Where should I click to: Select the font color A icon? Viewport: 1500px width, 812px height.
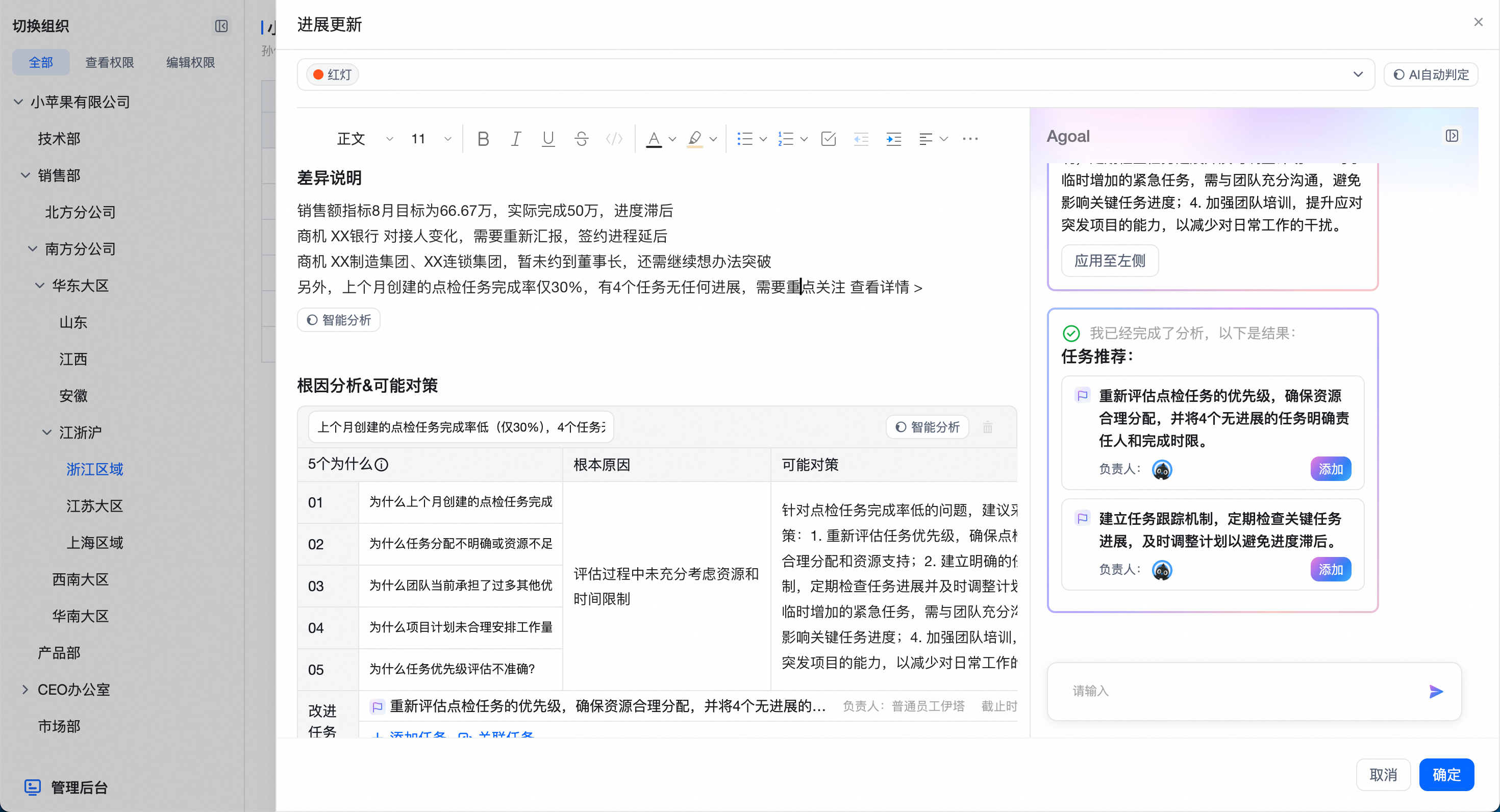654,139
